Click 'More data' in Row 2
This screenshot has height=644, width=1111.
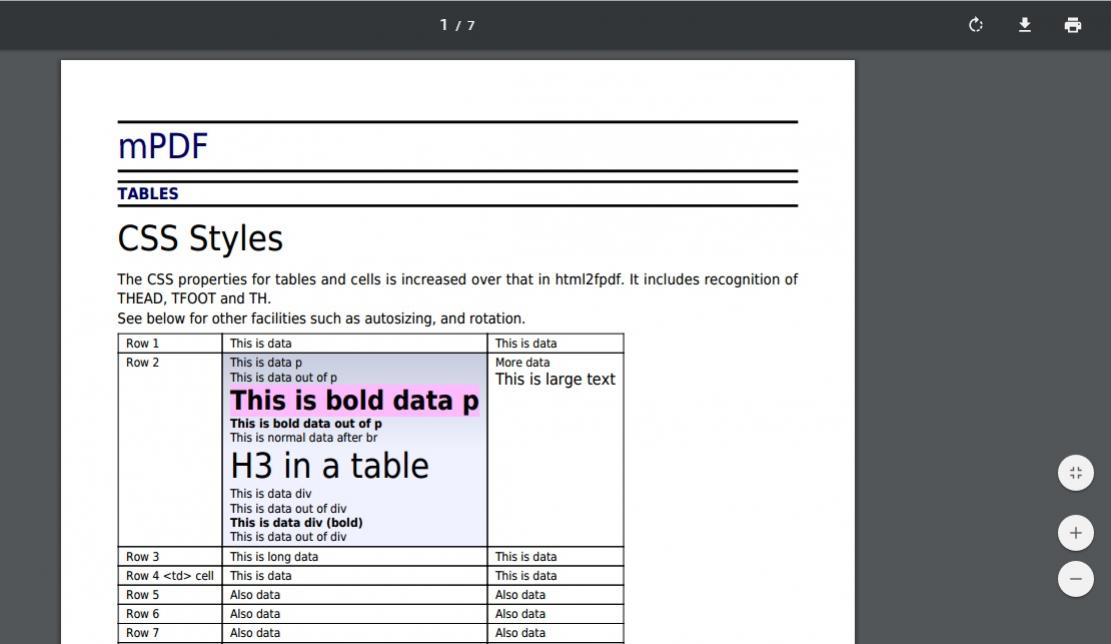pyautogui.click(x=522, y=363)
